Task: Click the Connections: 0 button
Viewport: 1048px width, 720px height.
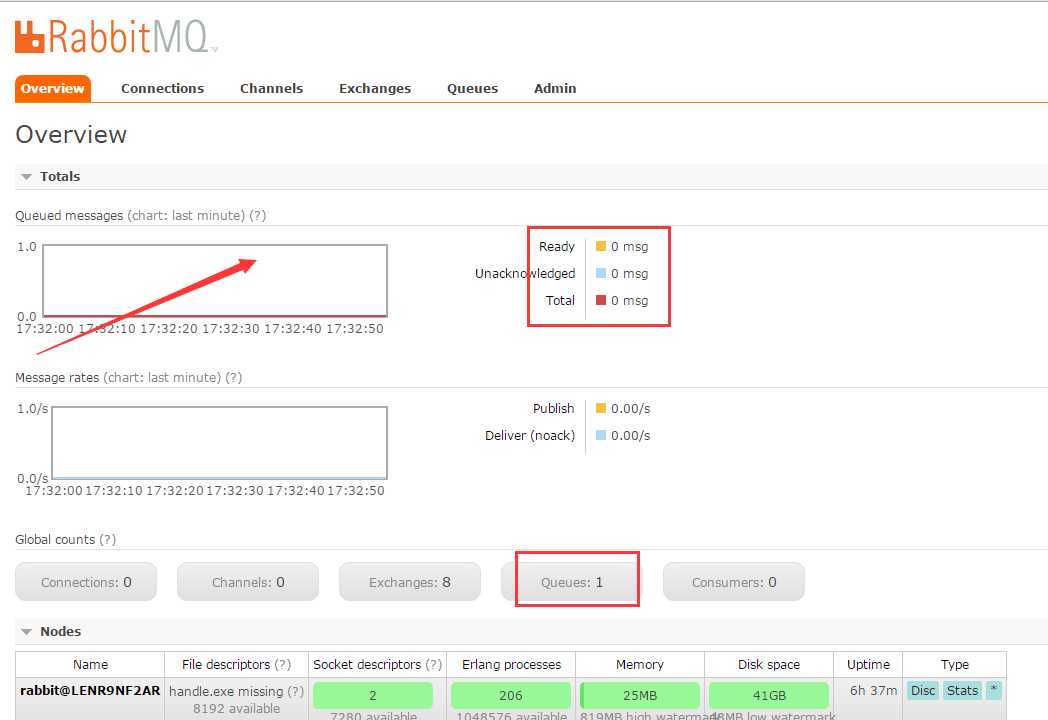Action: (x=86, y=582)
